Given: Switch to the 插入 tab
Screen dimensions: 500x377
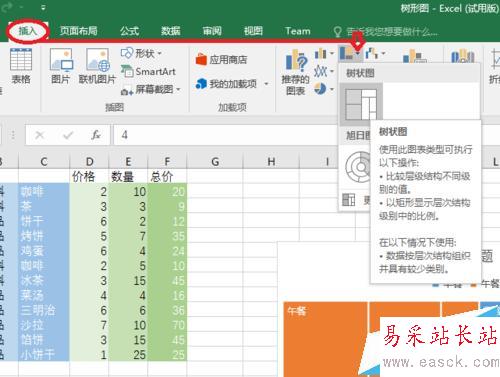Looking at the screenshot, I should pyautogui.click(x=28, y=31).
